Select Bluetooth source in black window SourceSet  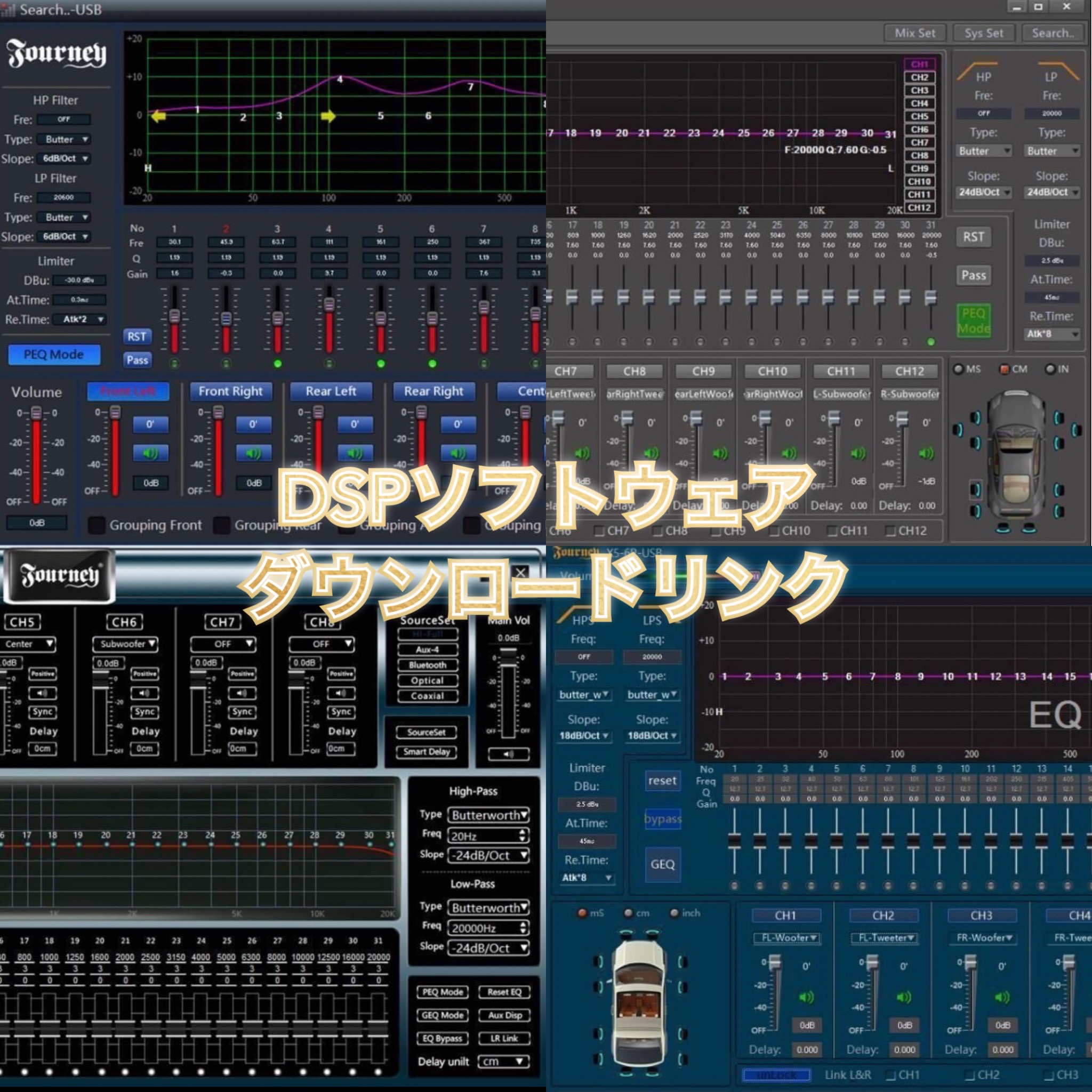point(427,665)
